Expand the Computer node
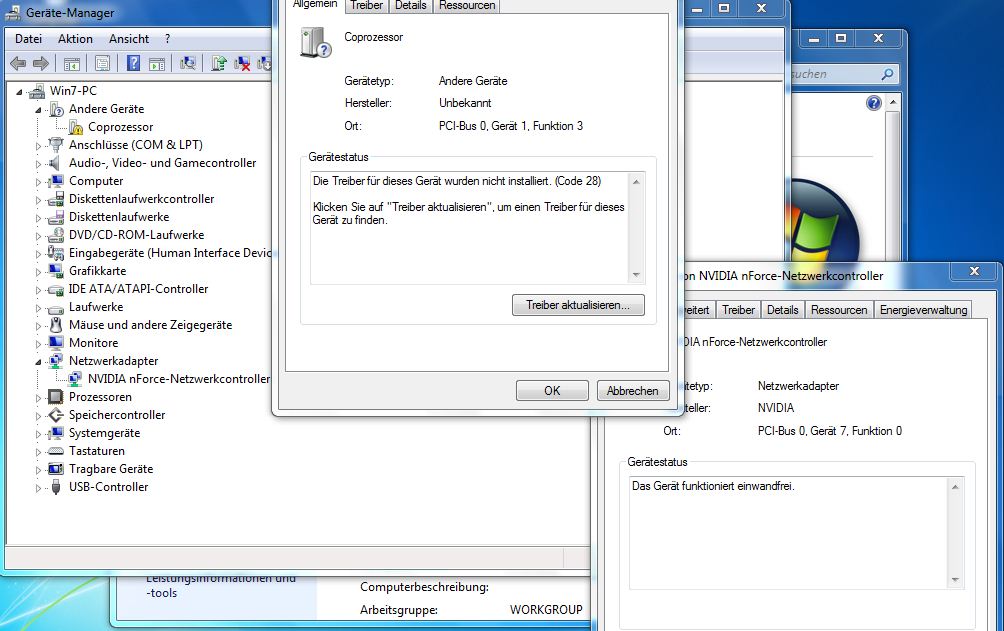Viewport: 1004px width, 631px height. tap(38, 181)
